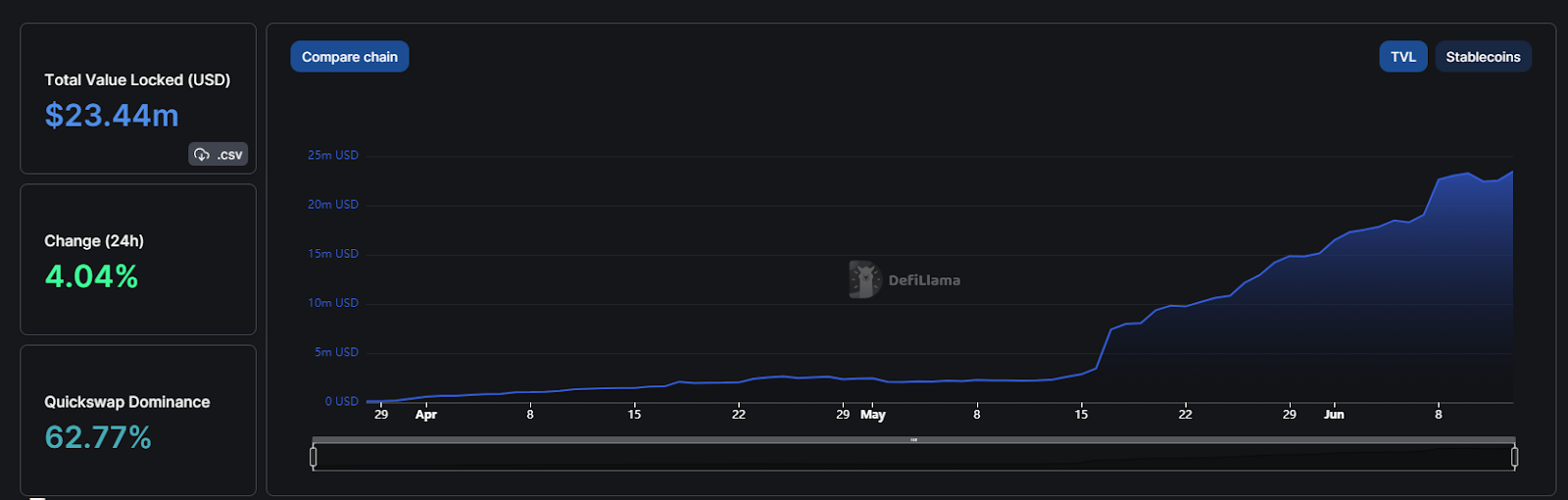Select the 4.04% 24h change value
Viewport: 1568px width, 500px height.
[x=91, y=276]
